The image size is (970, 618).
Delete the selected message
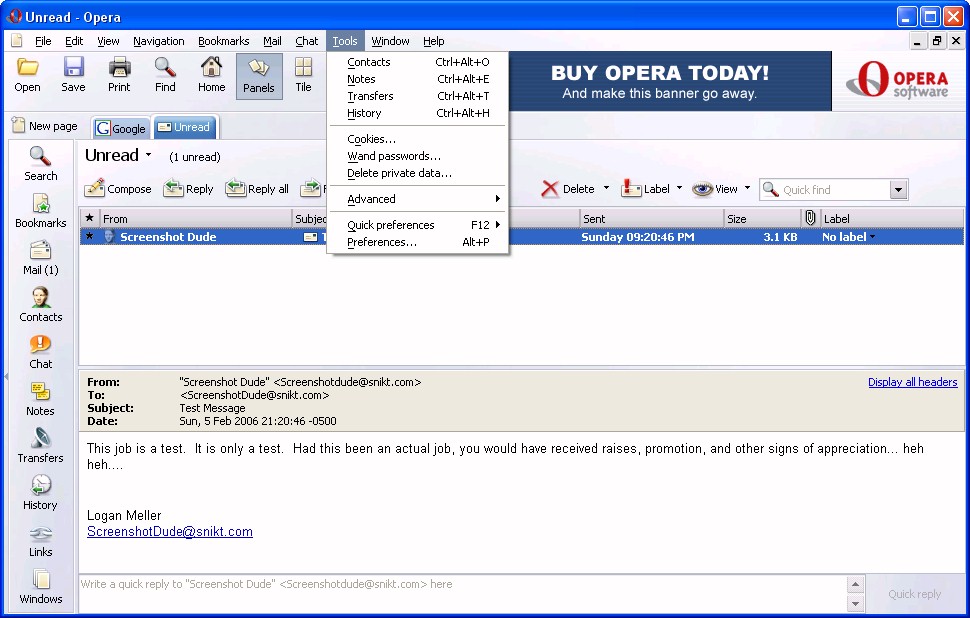(x=567, y=189)
